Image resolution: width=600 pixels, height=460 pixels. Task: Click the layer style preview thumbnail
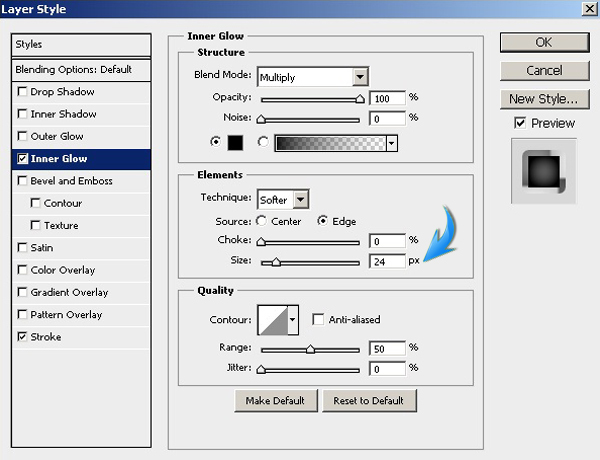(x=540, y=171)
